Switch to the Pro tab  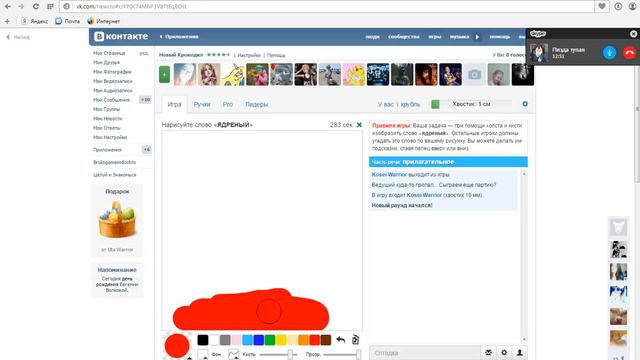(x=228, y=104)
